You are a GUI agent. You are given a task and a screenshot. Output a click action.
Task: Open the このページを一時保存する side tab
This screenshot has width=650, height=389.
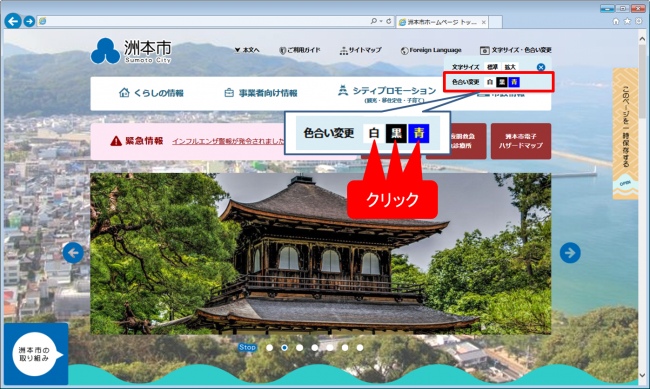(626, 134)
